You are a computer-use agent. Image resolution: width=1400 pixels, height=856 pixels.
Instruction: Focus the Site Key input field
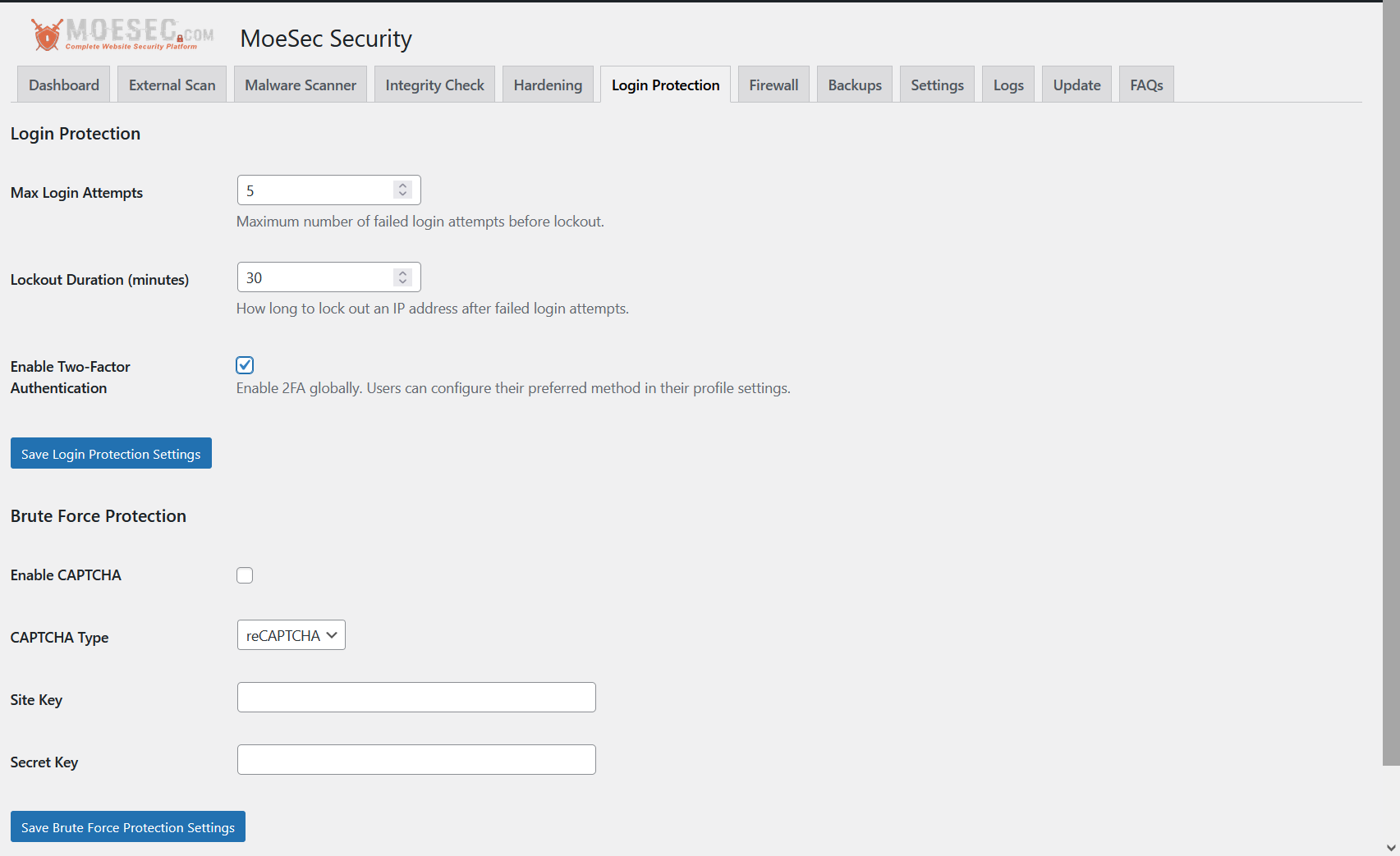click(416, 698)
